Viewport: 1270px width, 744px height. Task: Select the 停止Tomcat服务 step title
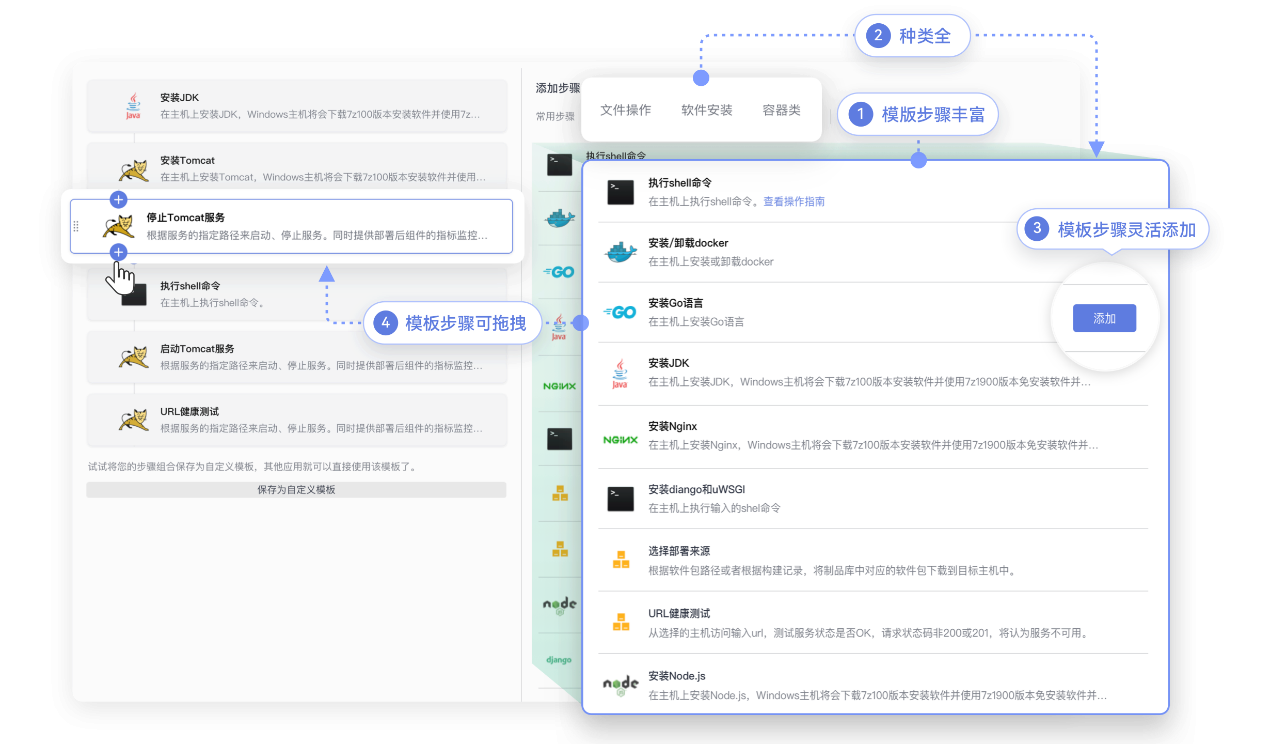point(186,217)
